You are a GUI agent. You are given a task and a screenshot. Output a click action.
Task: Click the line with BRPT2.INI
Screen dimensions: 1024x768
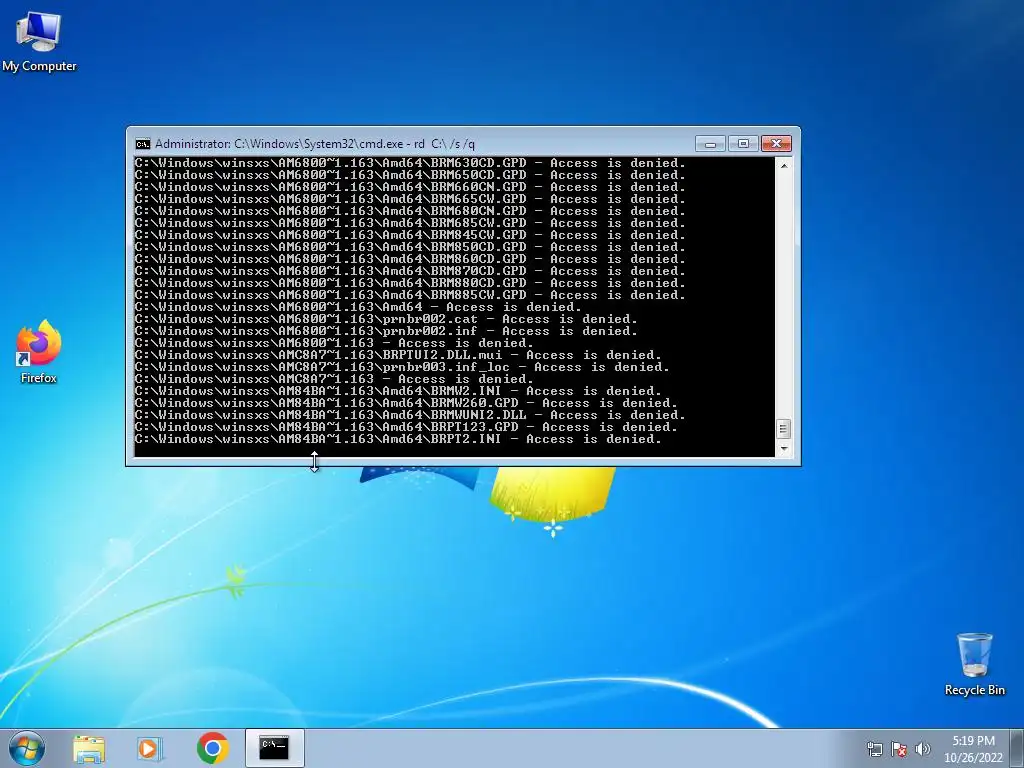coord(398,439)
